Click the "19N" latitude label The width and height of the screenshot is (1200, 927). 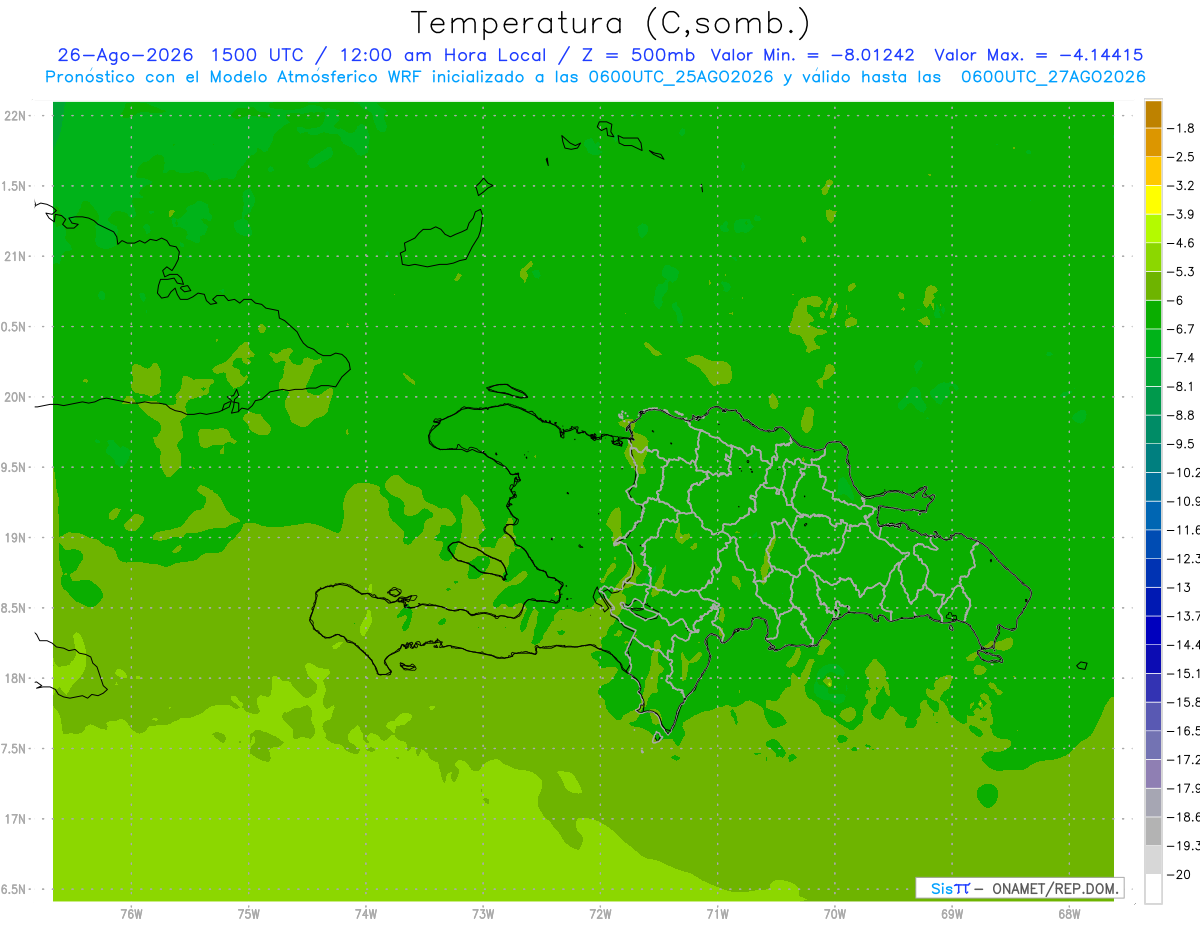click(x=16, y=538)
